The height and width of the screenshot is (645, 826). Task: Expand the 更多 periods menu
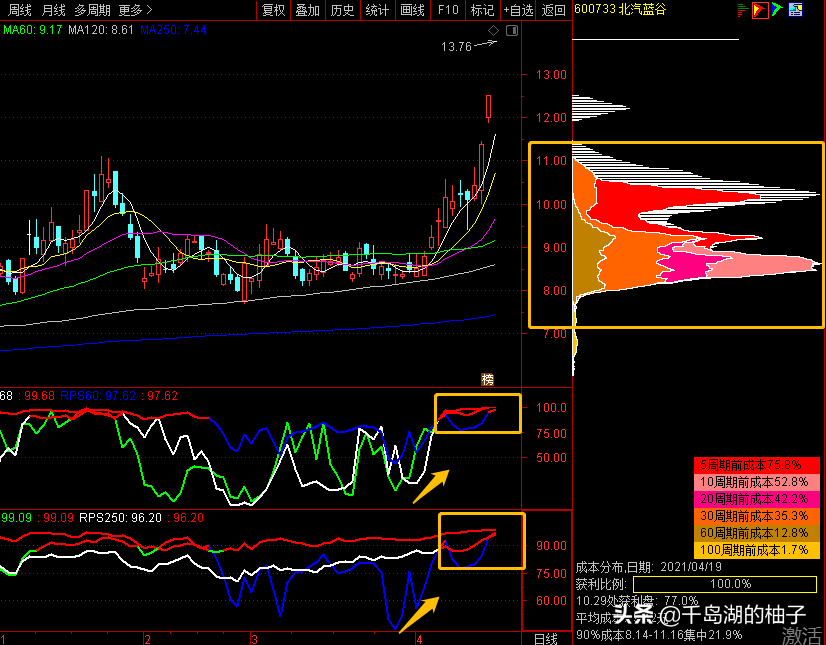135,10
